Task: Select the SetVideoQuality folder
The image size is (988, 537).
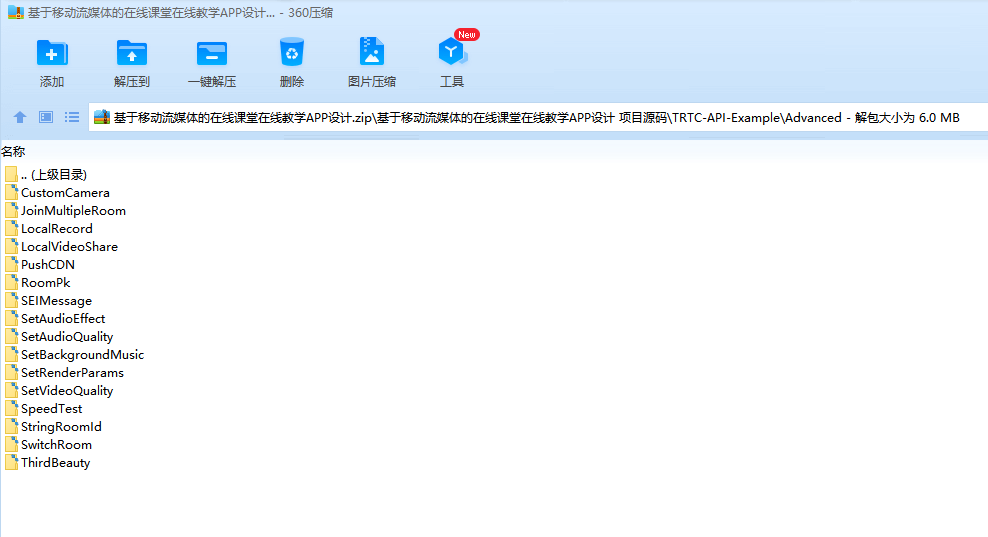Action: 59,391
